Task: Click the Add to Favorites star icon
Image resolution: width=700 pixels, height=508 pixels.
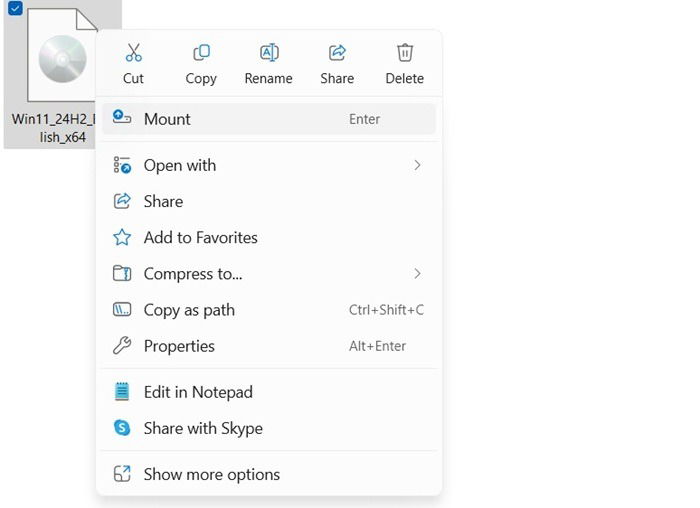Action: (x=122, y=238)
